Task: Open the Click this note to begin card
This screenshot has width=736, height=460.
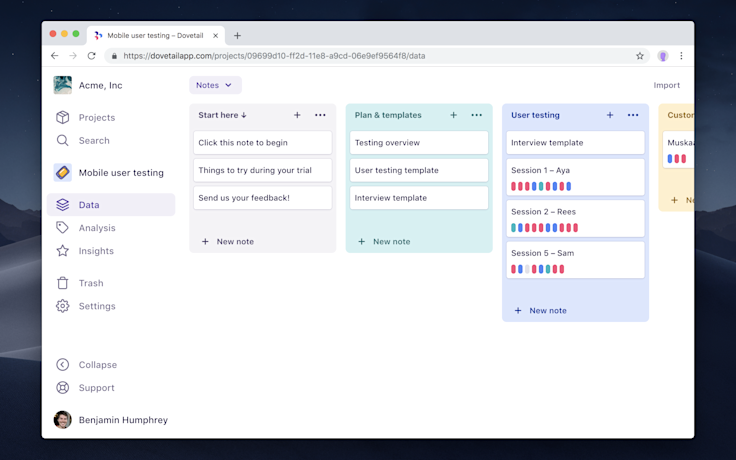Action: point(262,143)
